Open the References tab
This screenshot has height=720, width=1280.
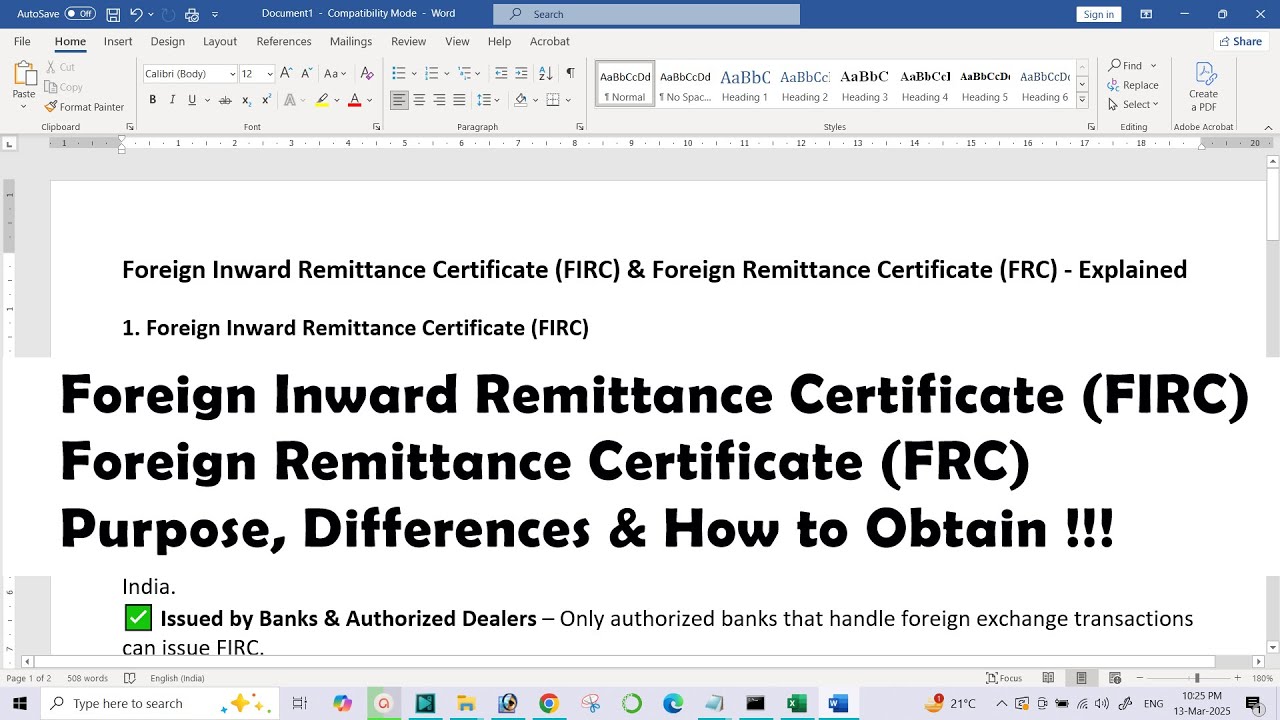tap(284, 41)
